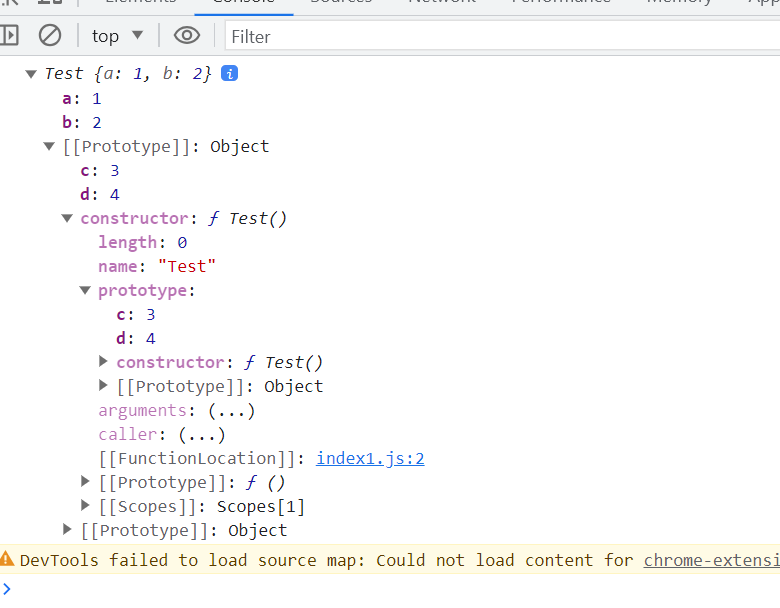Expand the last [[Prototype]]: Object node
The height and width of the screenshot is (608, 780).
pos(67,529)
